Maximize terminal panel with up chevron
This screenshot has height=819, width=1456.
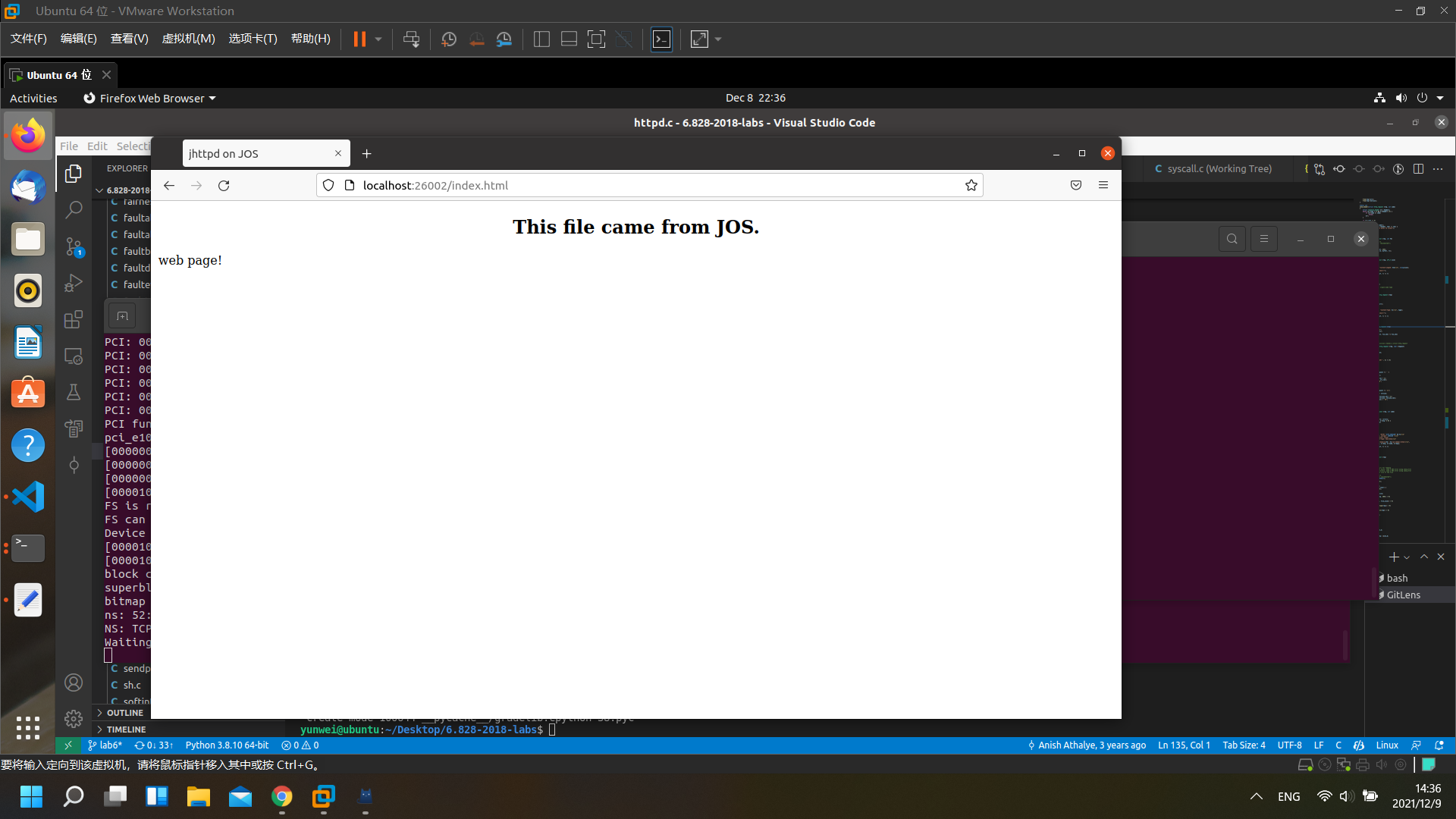(1424, 557)
